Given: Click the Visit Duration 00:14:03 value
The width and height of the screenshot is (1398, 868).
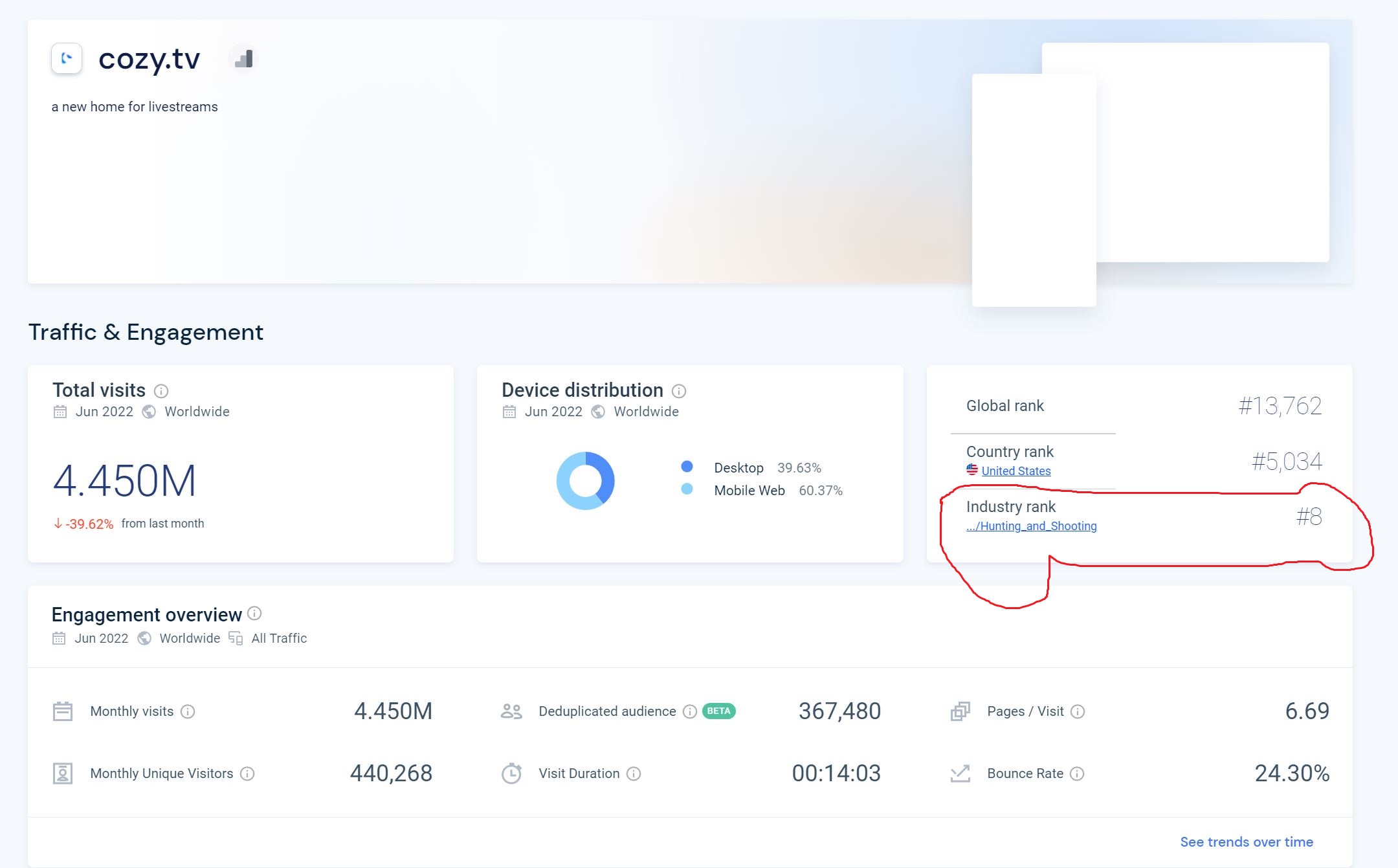Looking at the screenshot, I should [836, 773].
